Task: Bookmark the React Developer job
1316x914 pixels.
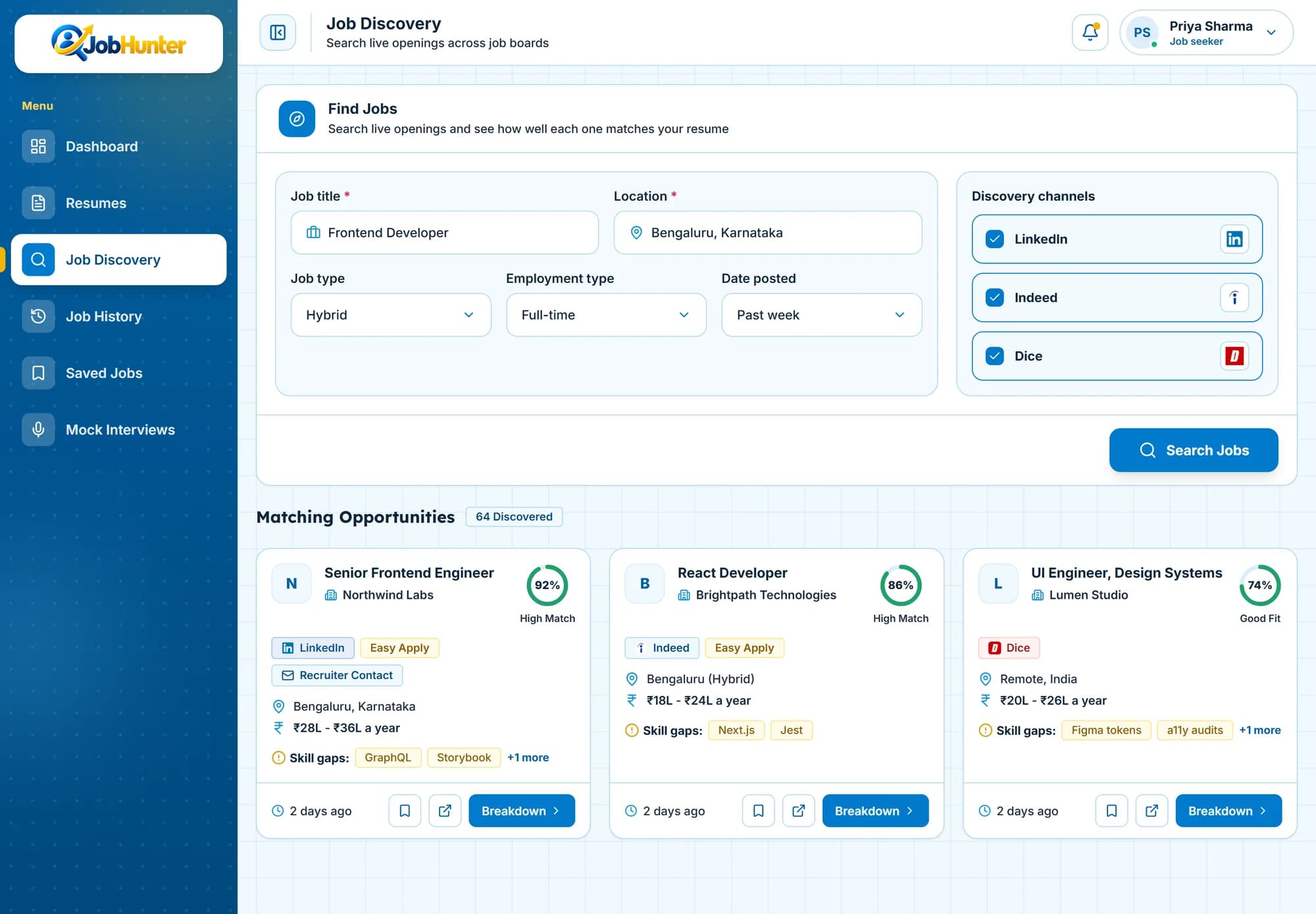Action: coord(758,811)
